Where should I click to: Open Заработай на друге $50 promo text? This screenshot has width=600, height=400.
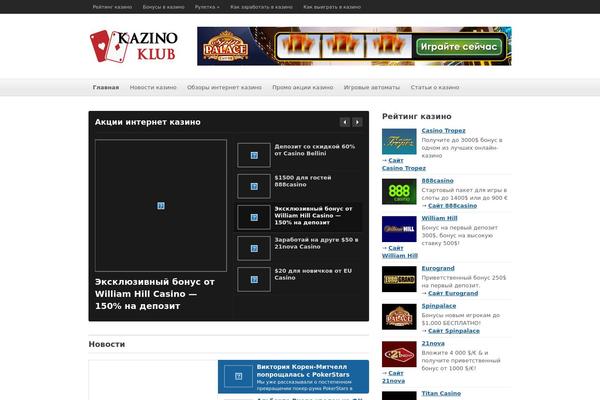click(x=316, y=243)
